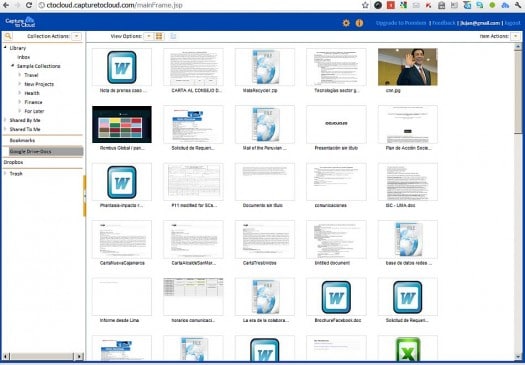Viewport: 525px width, 365px height.
Task: Select Google Drive-Docs section
Action: [46, 151]
